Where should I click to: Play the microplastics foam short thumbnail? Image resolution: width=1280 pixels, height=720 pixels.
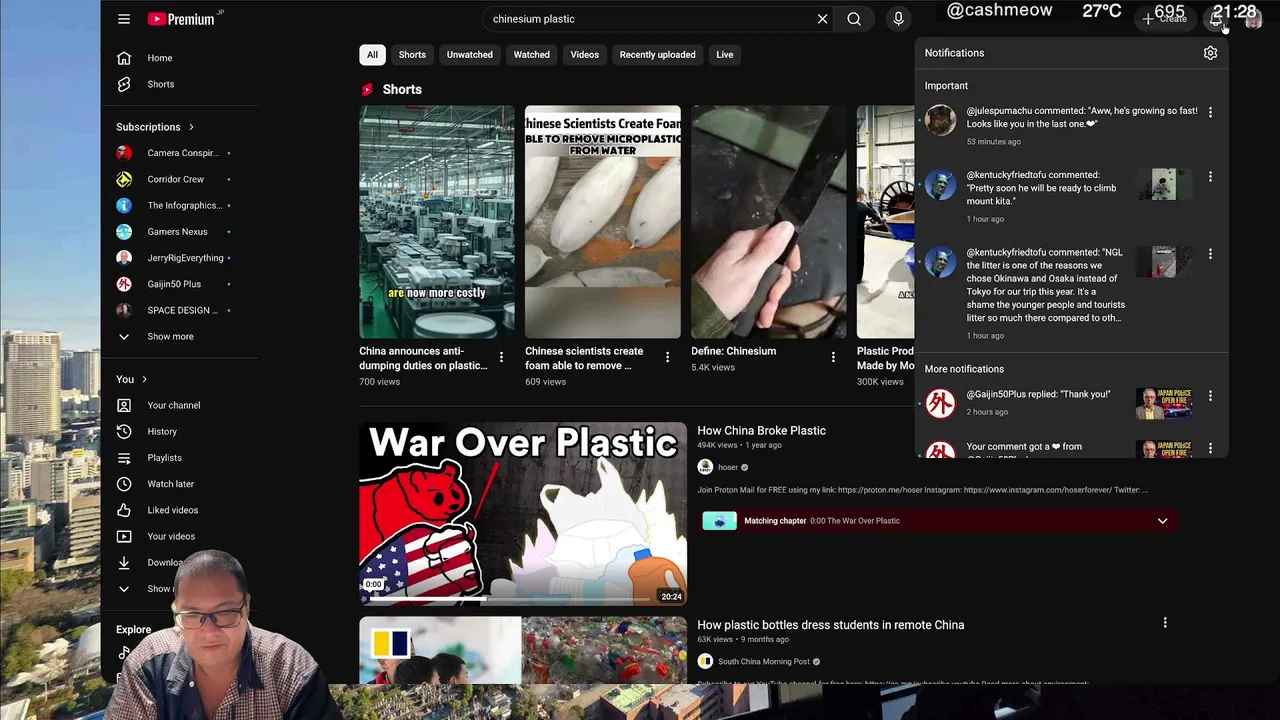603,222
